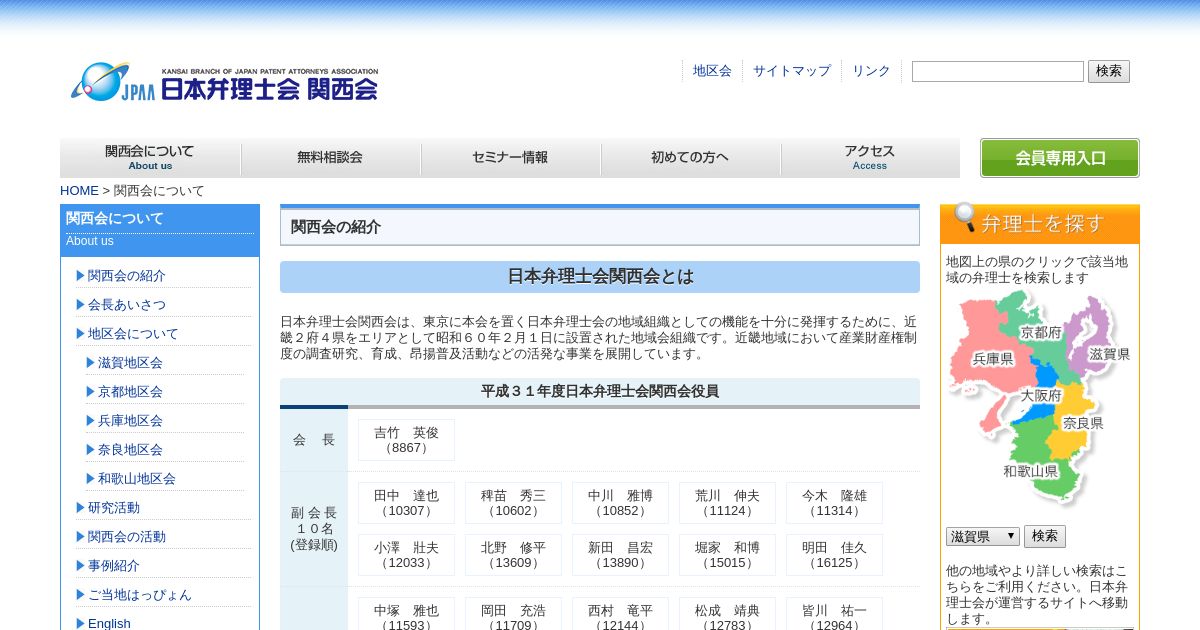Open 会長あいさつ in the sidebar
1200x630 pixels.
point(126,304)
